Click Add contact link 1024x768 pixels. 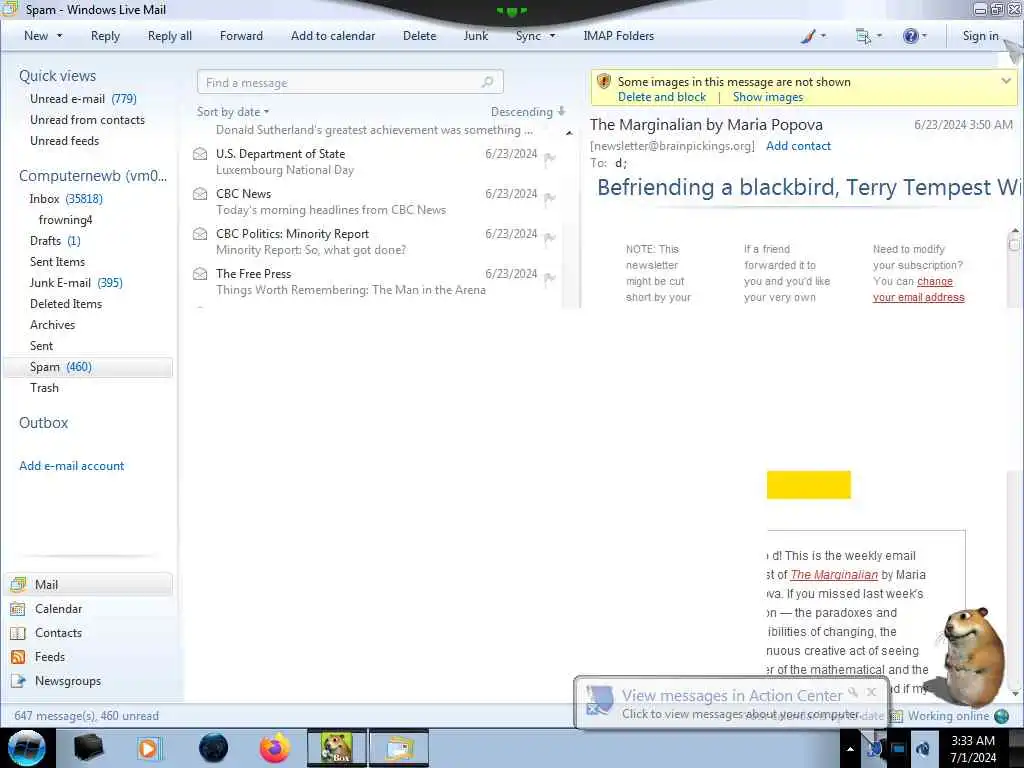(x=798, y=146)
